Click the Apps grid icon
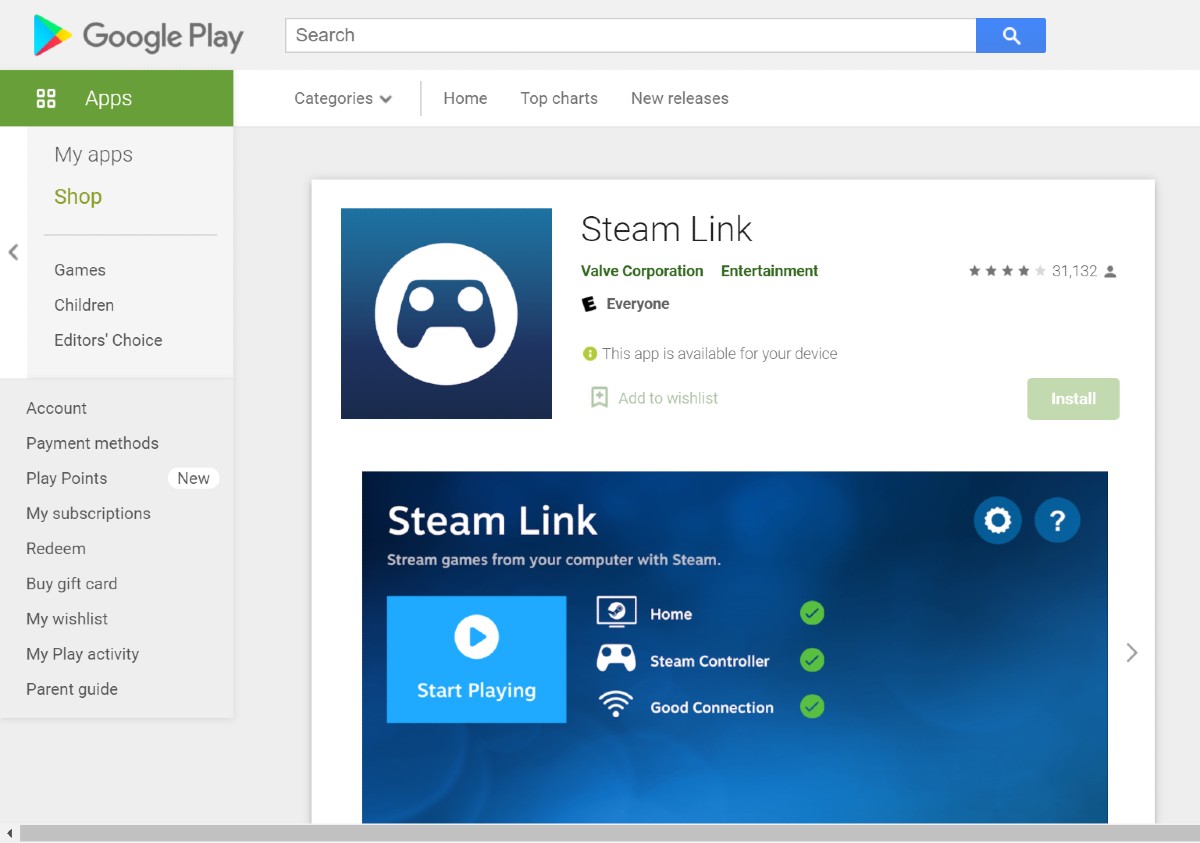Image resolution: width=1200 pixels, height=843 pixels. pyautogui.click(x=46, y=98)
